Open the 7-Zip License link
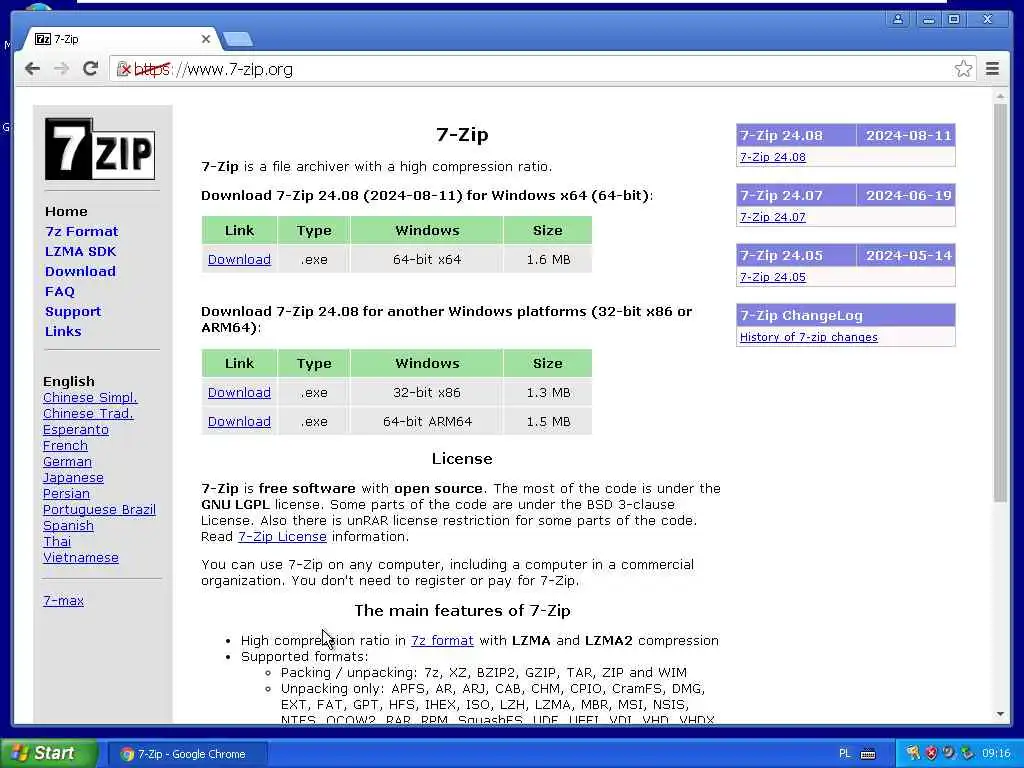The height and width of the screenshot is (768, 1024). [x=282, y=536]
